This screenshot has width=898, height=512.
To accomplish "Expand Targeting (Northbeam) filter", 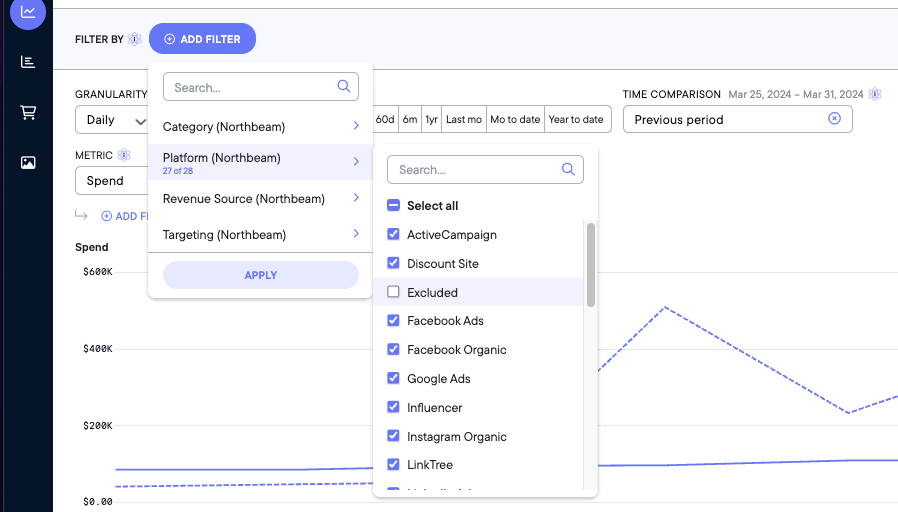I will coord(261,234).
